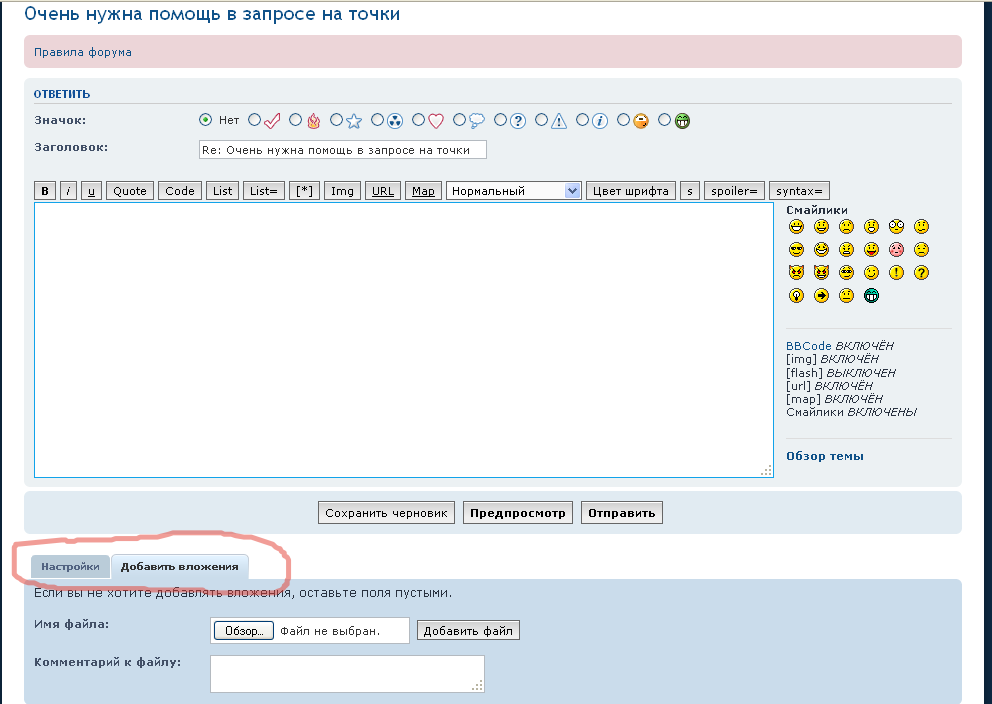Open the 'Нормальный' font size dropdown

coord(513,190)
